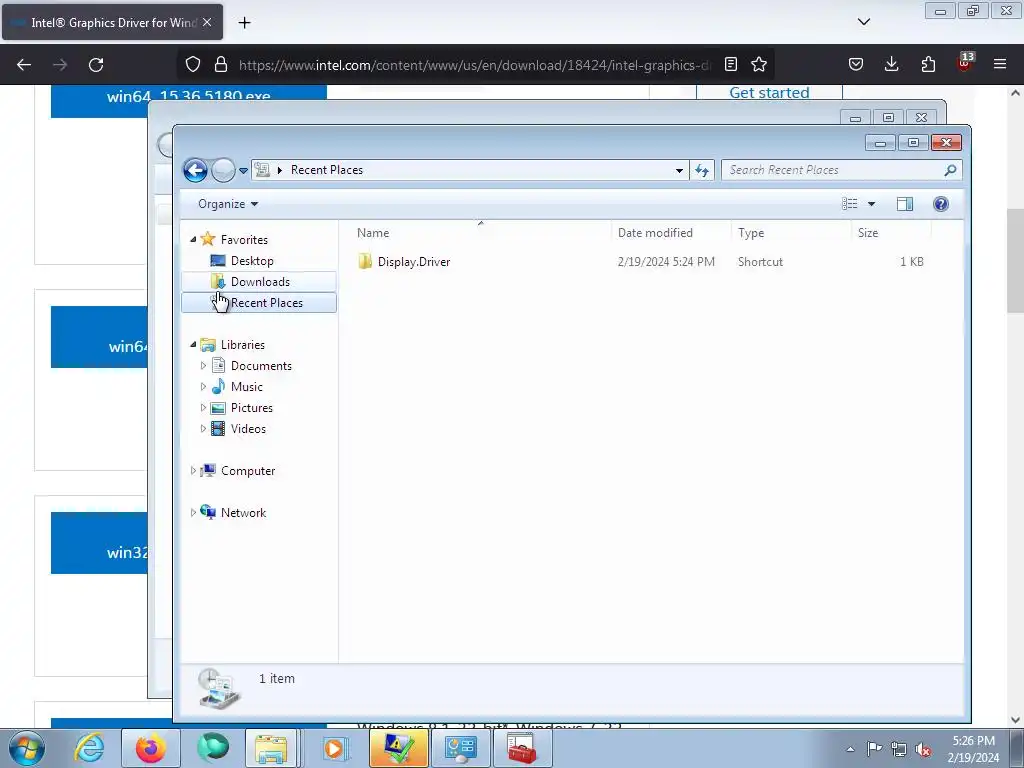Go back in Explorer navigation

[x=195, y=170]
